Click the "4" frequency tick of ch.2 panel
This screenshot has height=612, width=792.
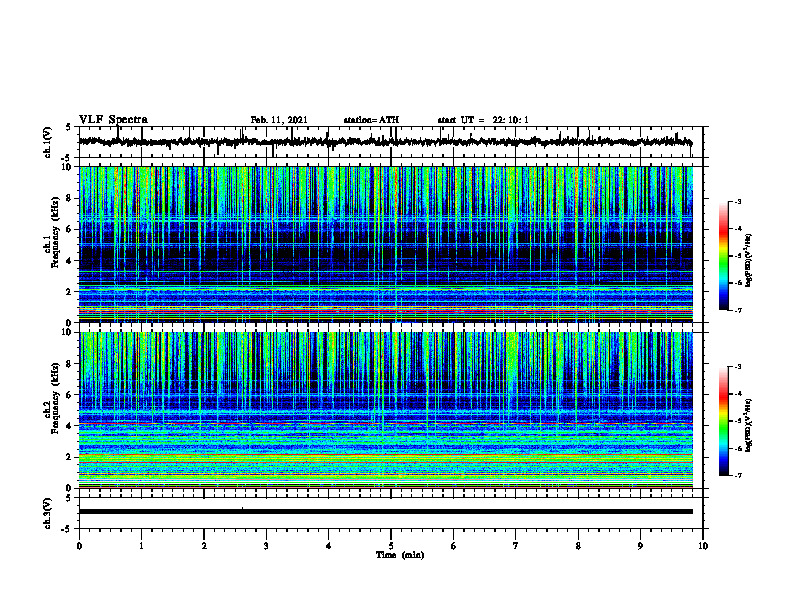(69, 426)
